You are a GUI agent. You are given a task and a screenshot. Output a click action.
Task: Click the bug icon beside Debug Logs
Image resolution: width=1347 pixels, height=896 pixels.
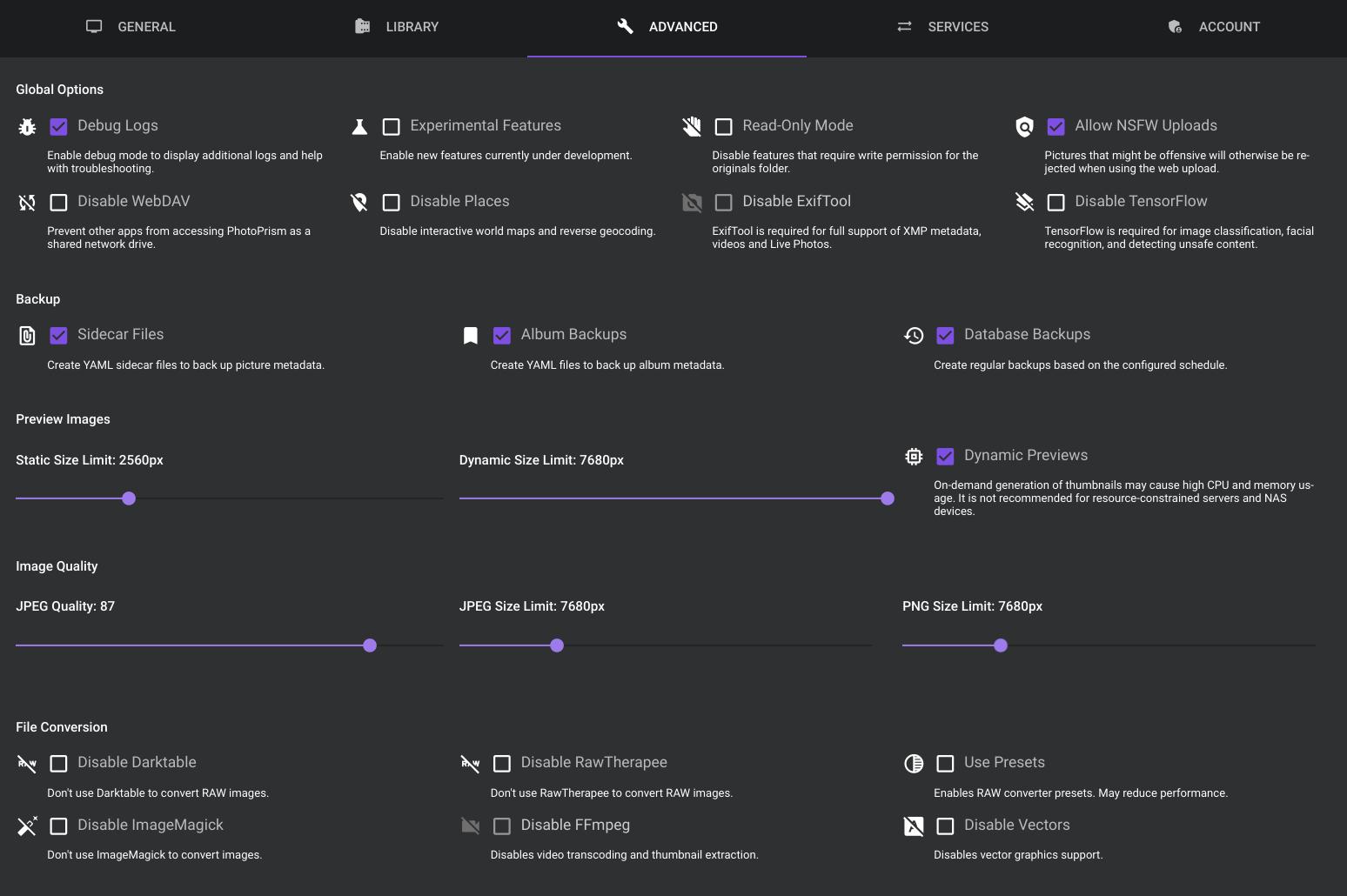[27, 127]
